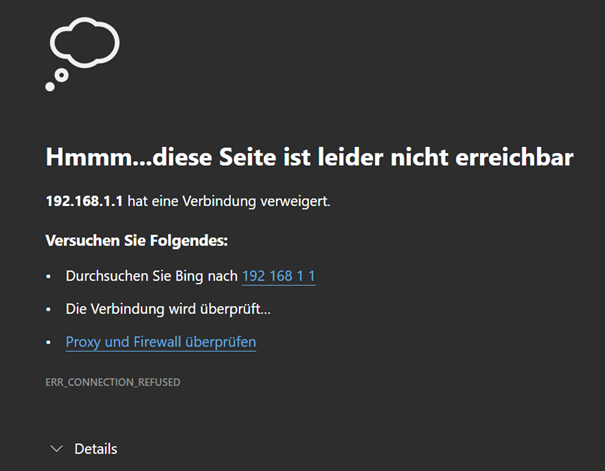Open Proxy und Firewall überprüfen link
This screenshot has height=471, width=605.
pos(161,342)
